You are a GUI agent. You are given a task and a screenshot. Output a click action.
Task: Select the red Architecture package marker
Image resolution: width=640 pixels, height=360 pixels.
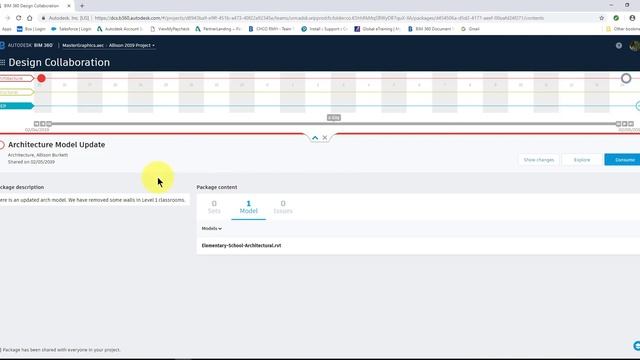(41, 78)
